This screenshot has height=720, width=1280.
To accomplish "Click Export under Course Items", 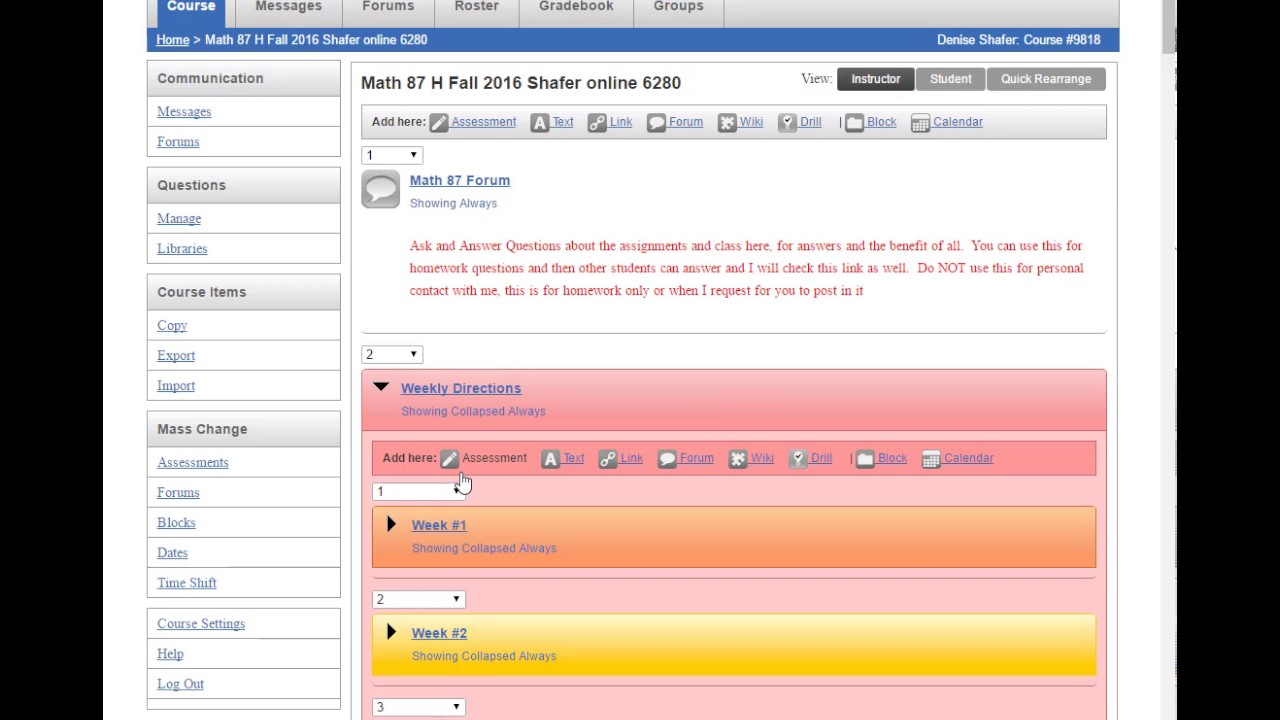I will pyautogui.click(x=176, y=356).
